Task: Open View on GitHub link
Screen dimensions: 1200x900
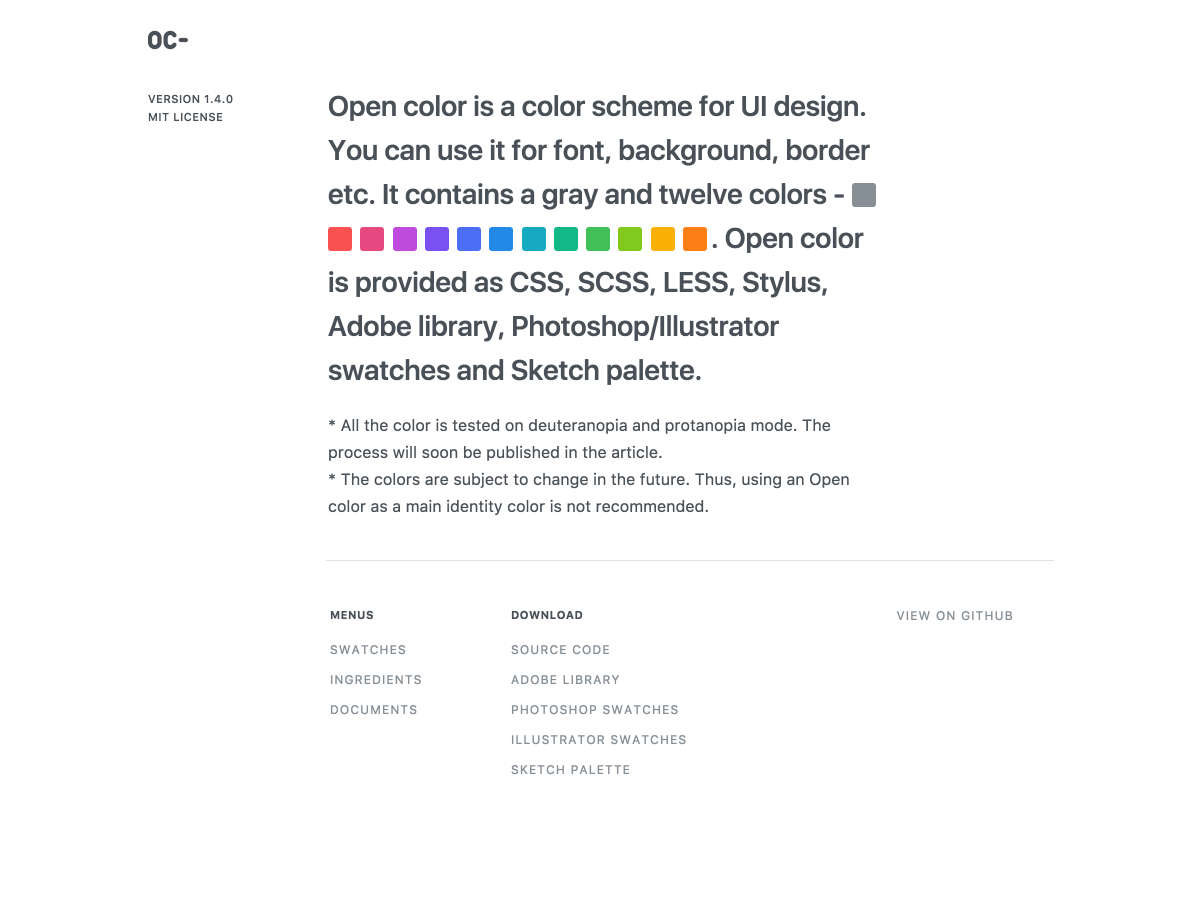Action: point(955,616)
